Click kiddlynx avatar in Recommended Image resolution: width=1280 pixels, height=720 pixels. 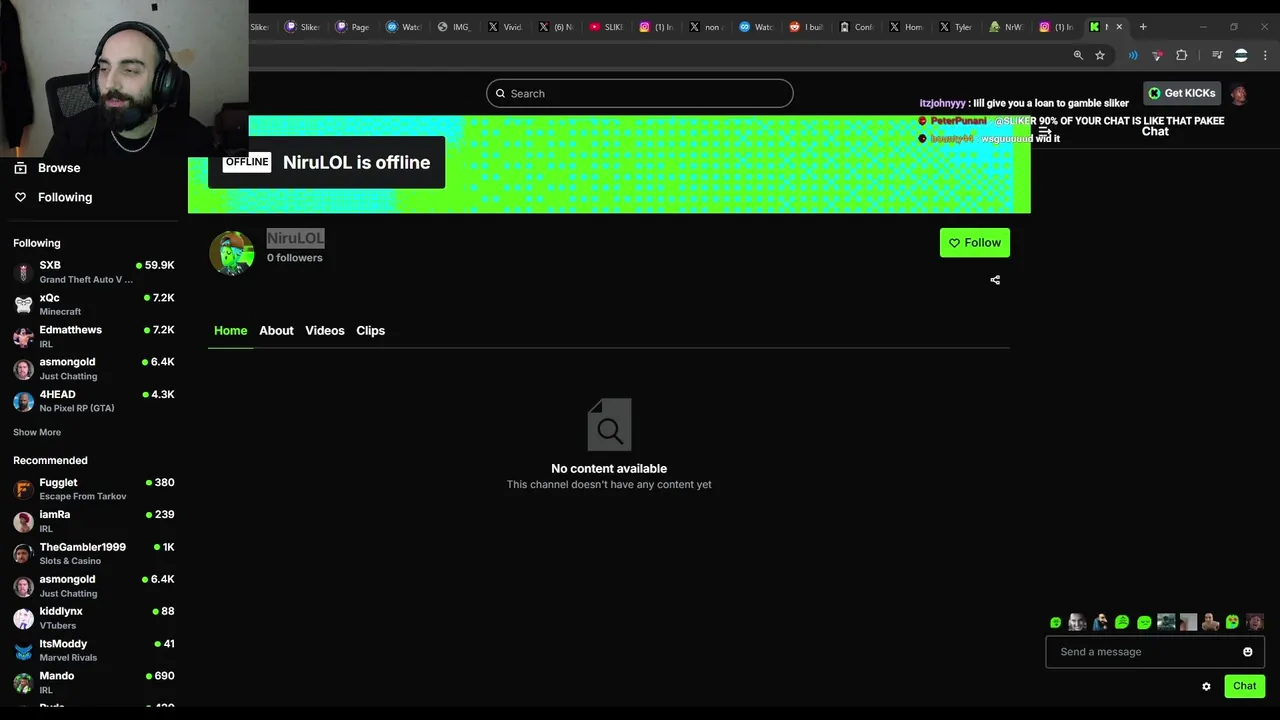coord(23,618)
